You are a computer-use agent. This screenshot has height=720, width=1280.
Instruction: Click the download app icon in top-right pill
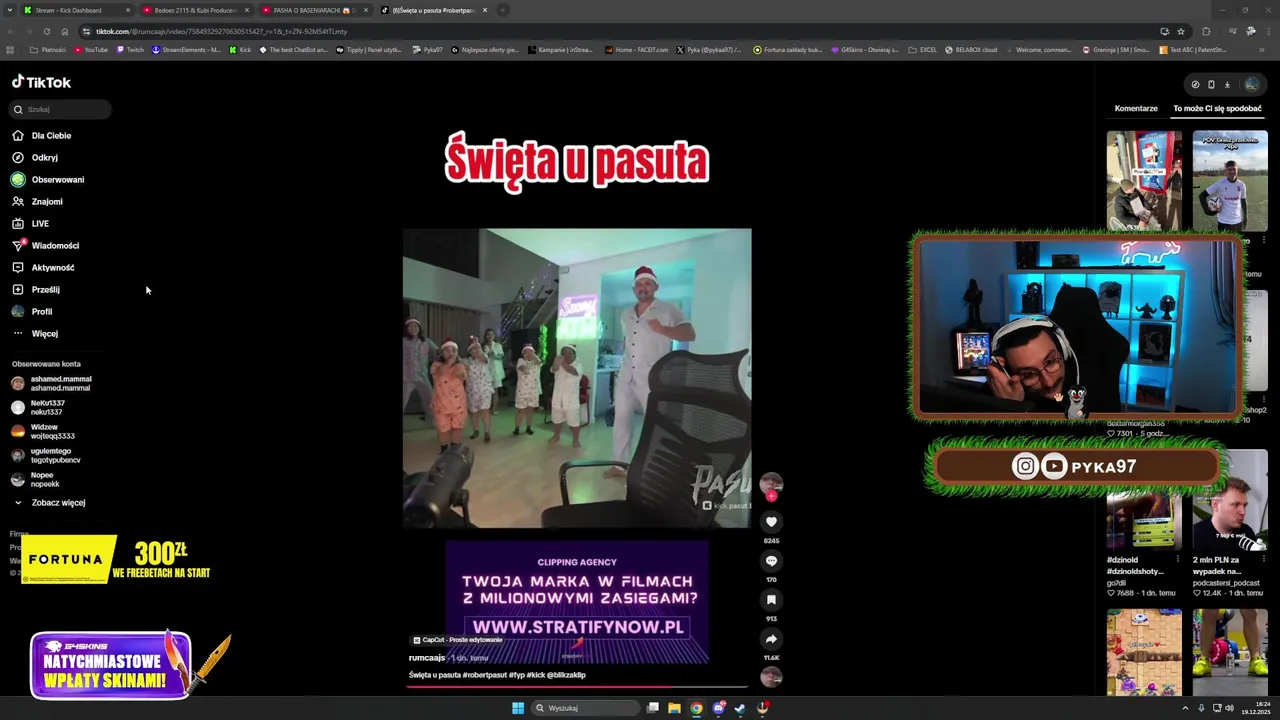[1227, 84]
